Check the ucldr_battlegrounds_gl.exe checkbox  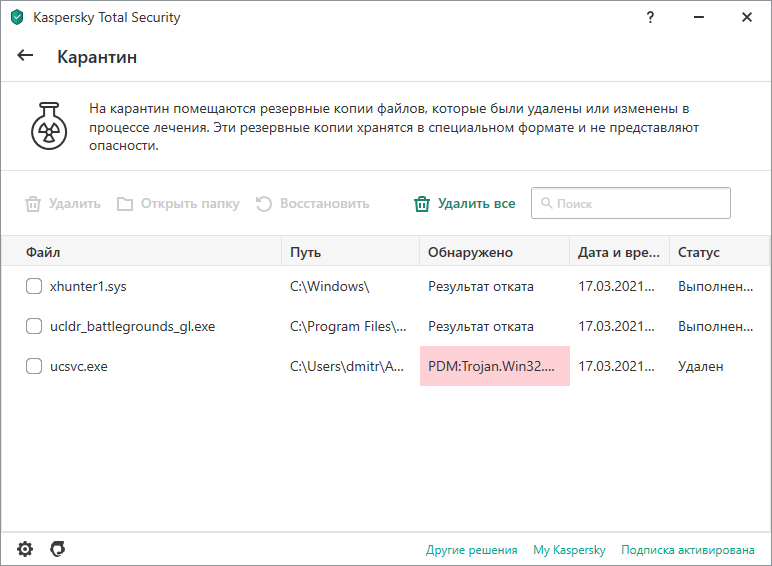point(34,326)
